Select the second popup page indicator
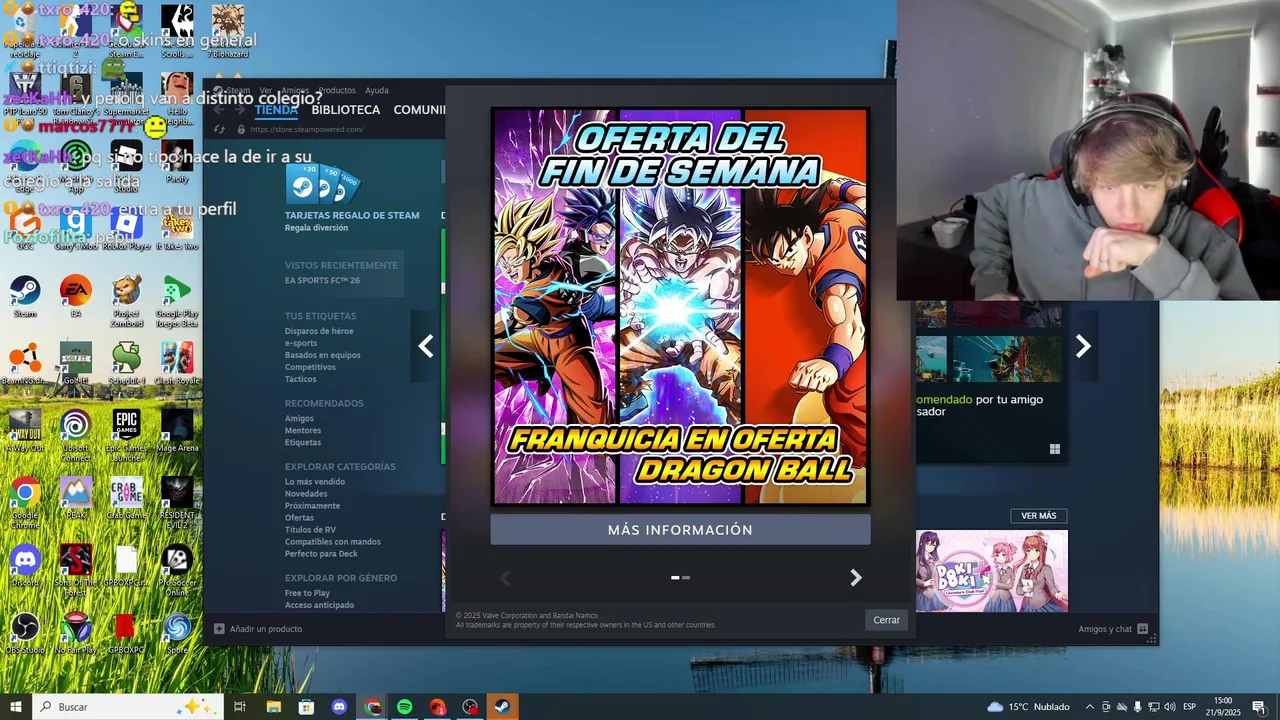The image size is (1280, 720). tap(685, 577)
